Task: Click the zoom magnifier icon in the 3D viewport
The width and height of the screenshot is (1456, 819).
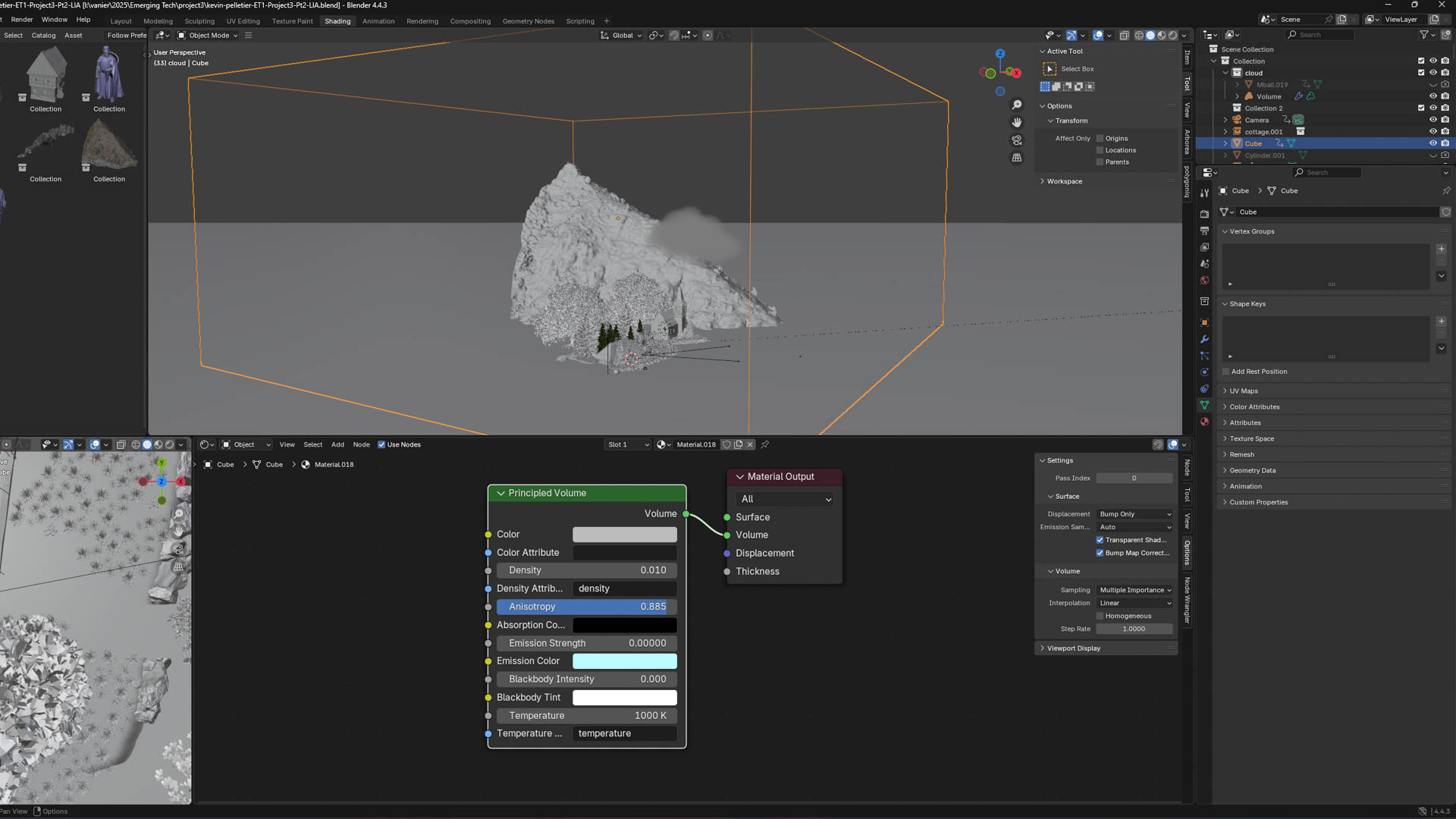Action: pos(1017,105)
